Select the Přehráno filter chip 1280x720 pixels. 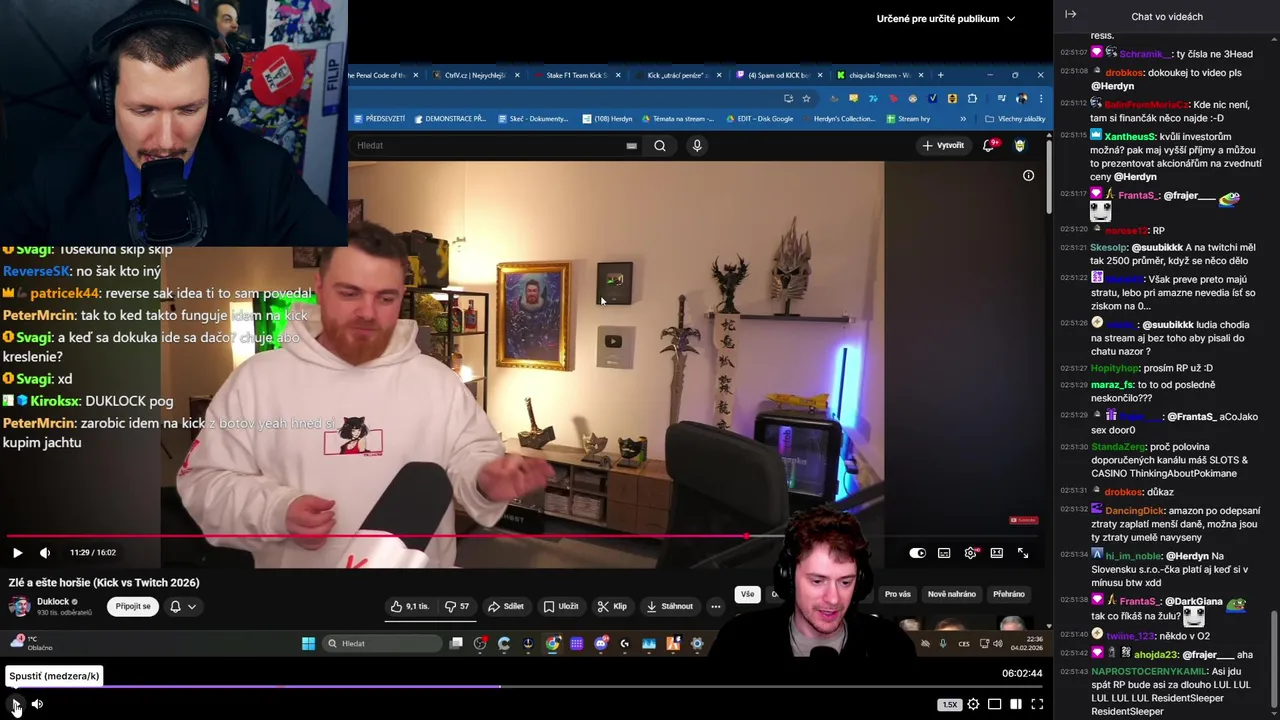tap(1009, 594)
